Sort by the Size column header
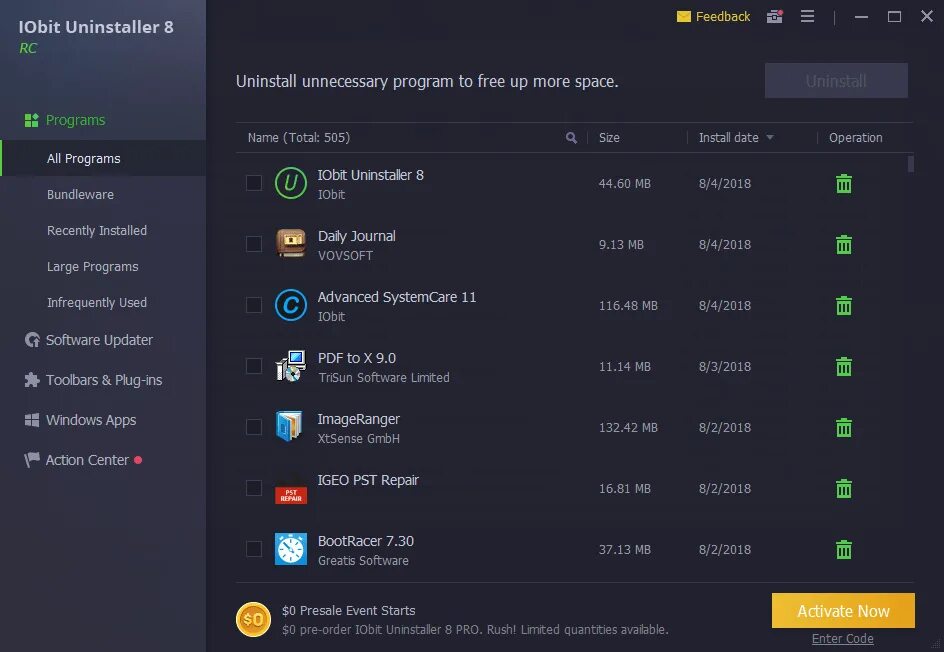Image resolution: width=944 pixels, height=652 pixels. [609, 138]
